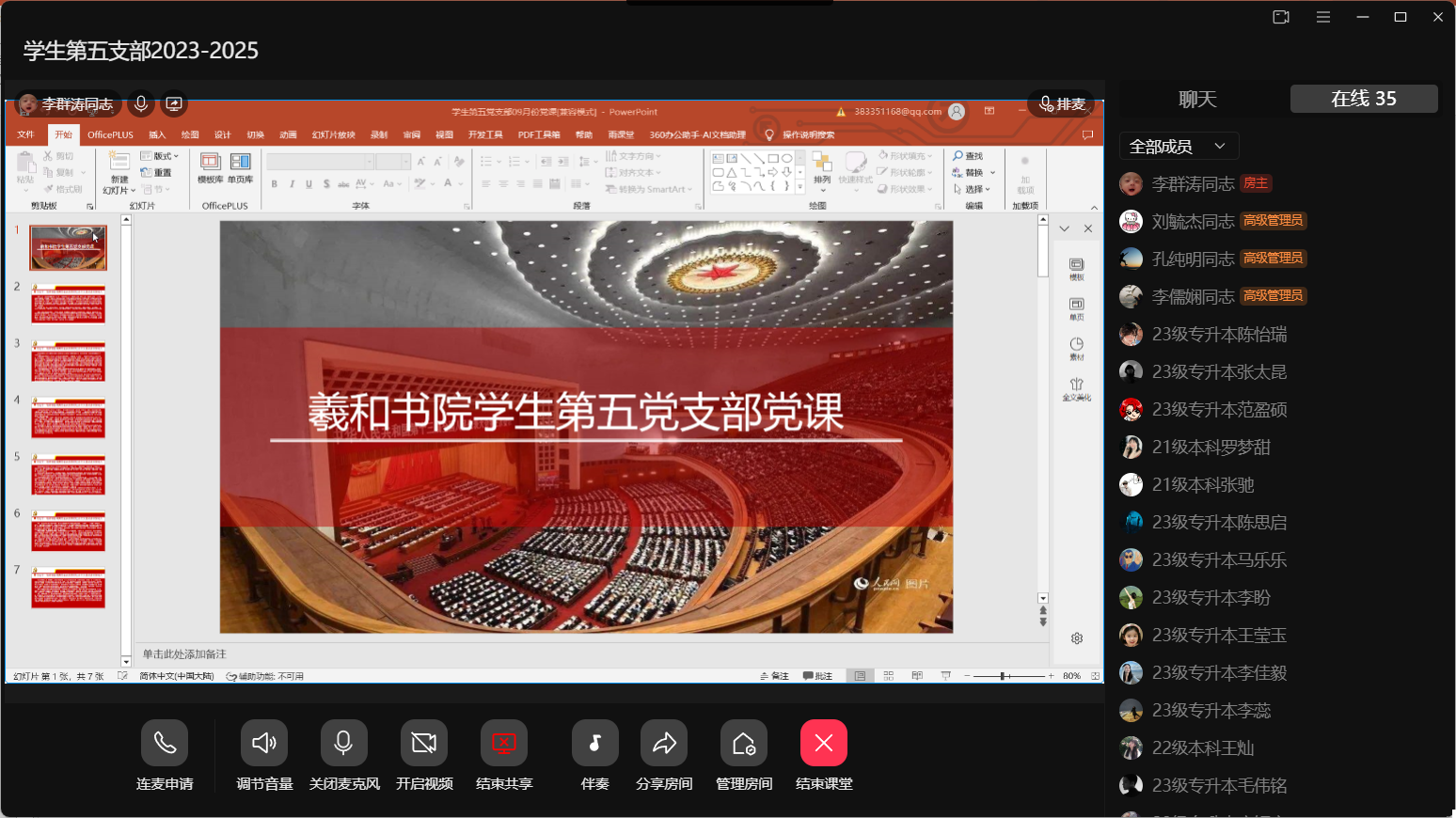Click the screen share icon beside host name
This screenshot has width=1456, height=818.
[174, 103]
